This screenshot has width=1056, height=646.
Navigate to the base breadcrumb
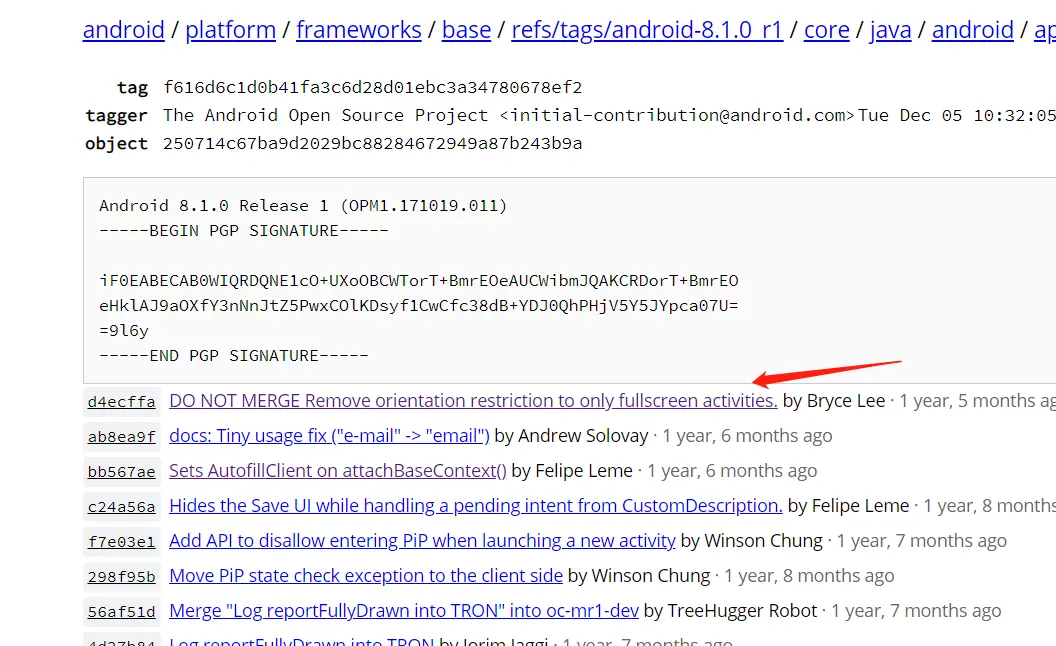[466, 30]
